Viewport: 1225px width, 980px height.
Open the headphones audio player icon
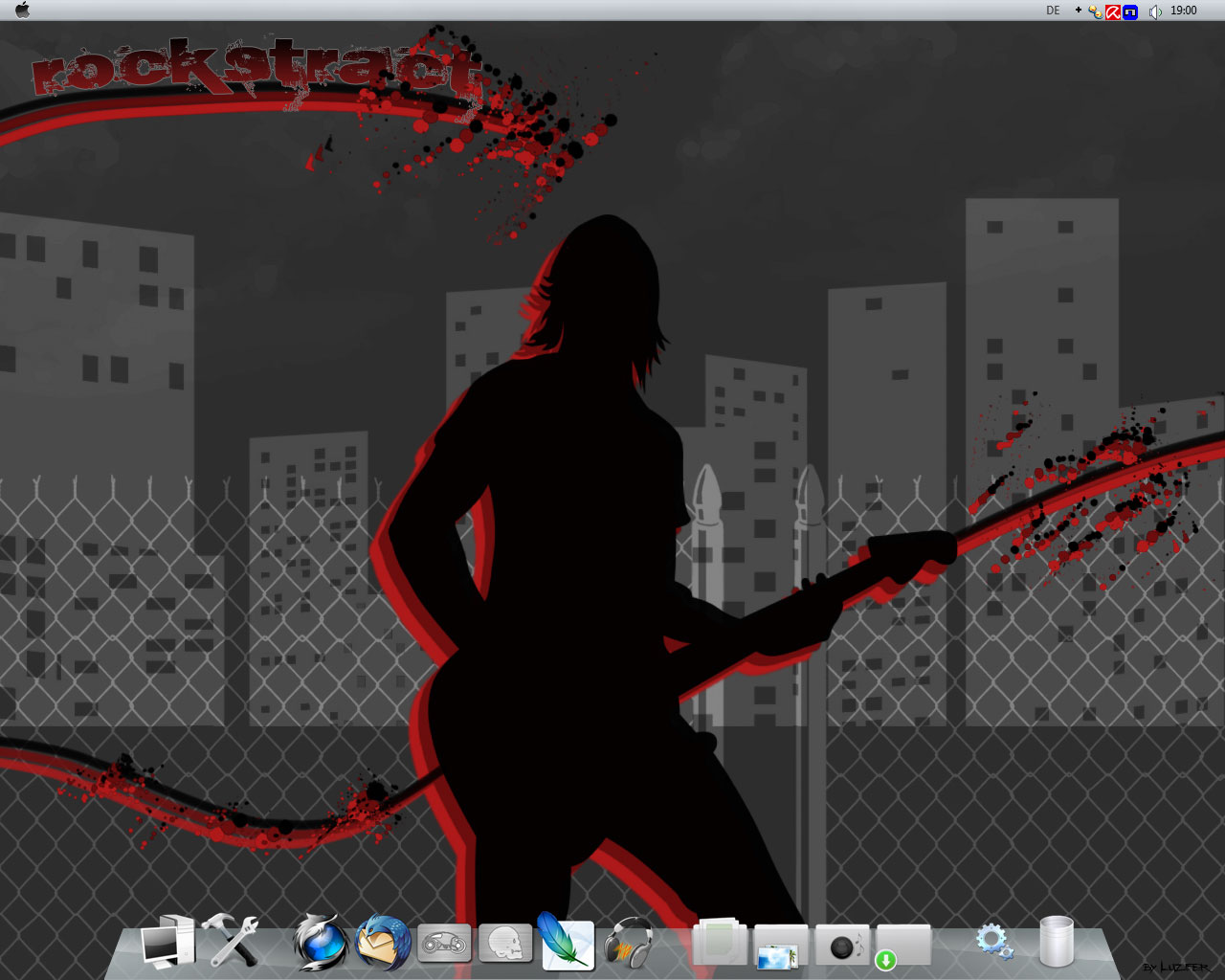tap(629, 943)
